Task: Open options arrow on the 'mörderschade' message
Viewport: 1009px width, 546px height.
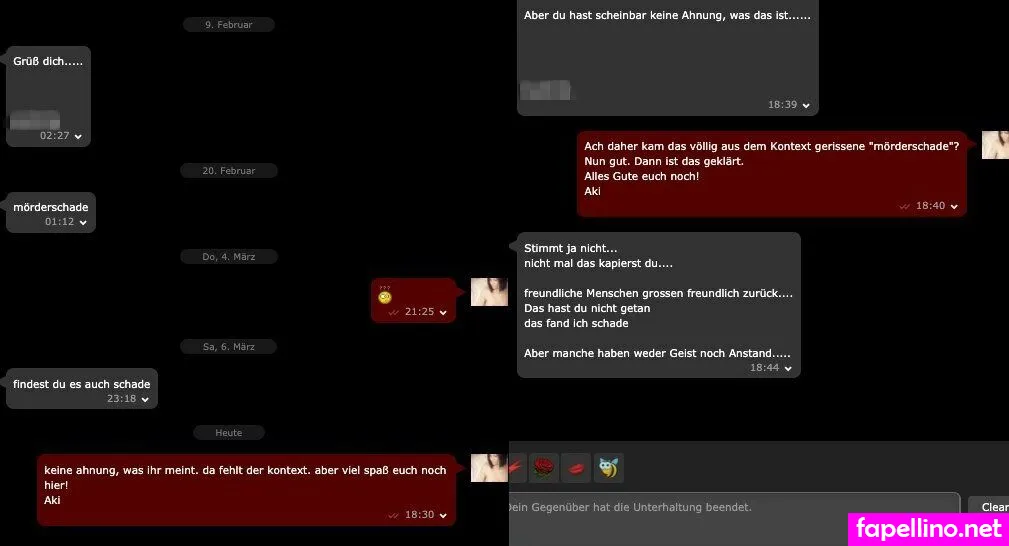Action: [x=83, y=223]
